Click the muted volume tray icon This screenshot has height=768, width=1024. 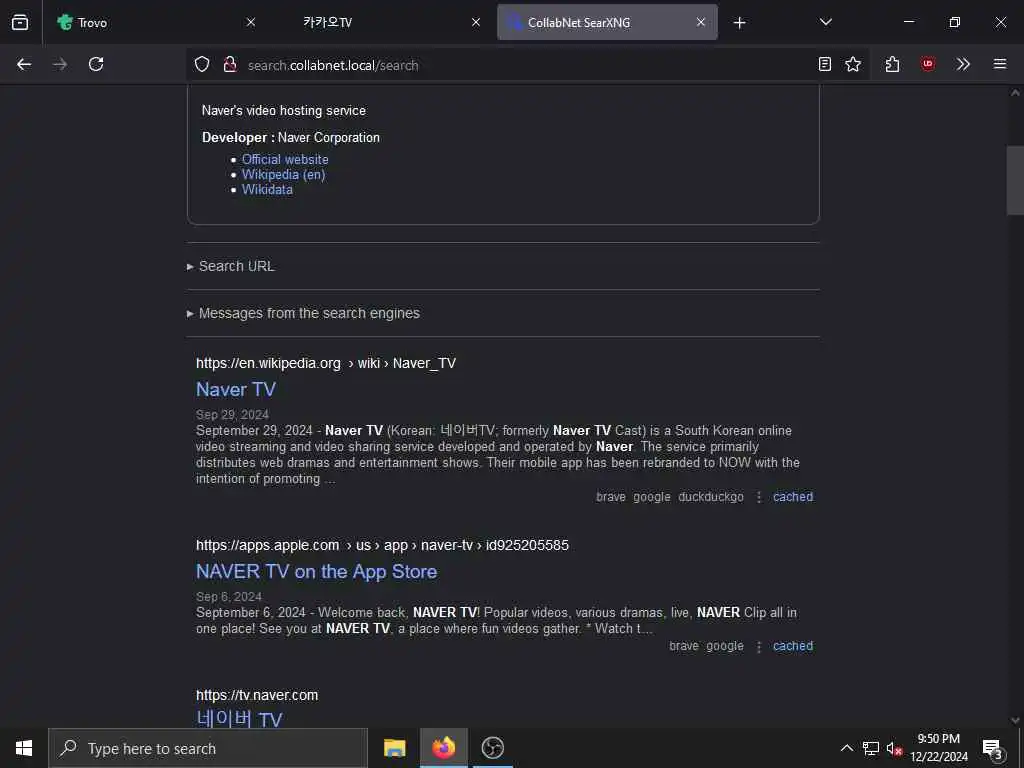click(x=894, y=748)
